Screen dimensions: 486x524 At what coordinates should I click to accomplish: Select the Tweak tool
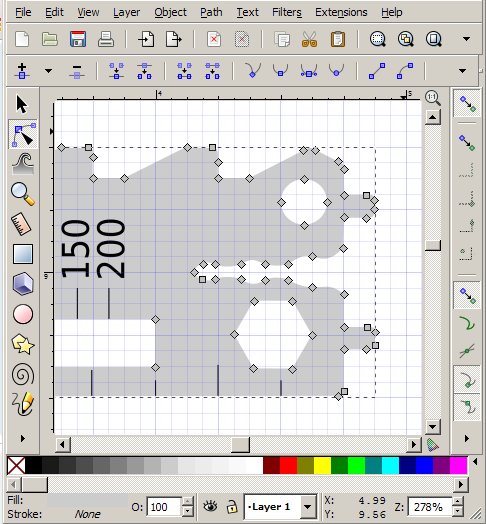pos(23,163)
